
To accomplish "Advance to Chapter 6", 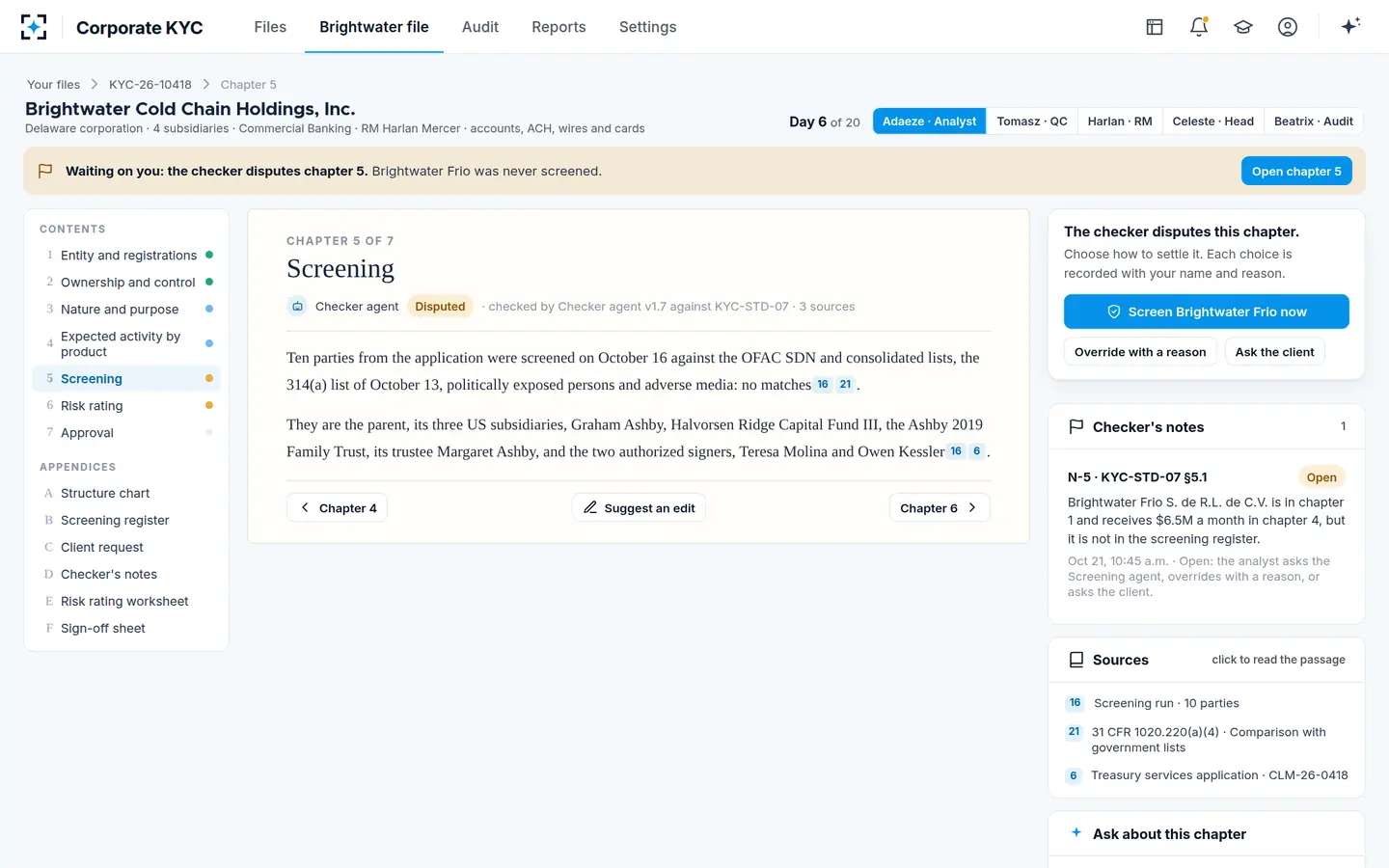I will pyautogui.click(x=940, y=508).
